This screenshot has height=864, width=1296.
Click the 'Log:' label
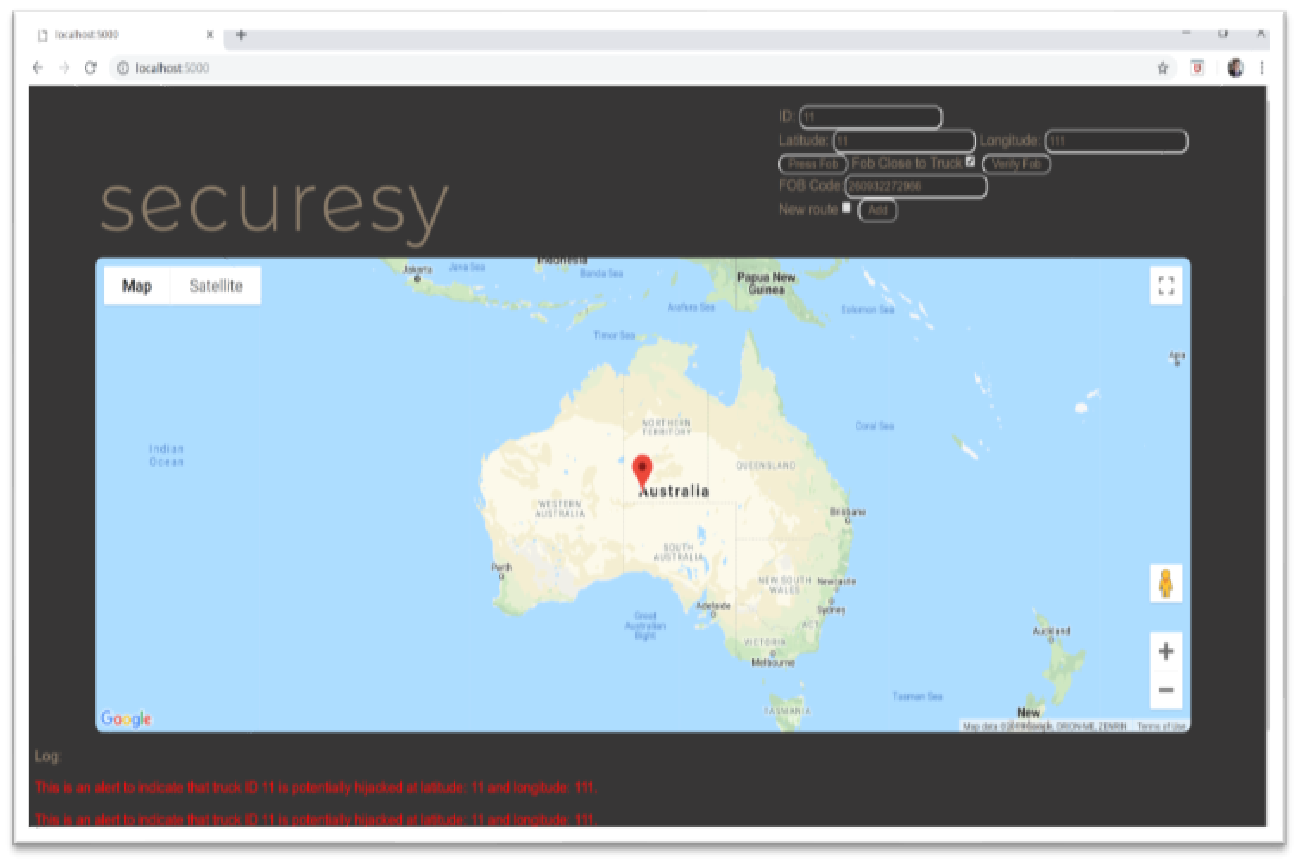click(x=47, y=756)
